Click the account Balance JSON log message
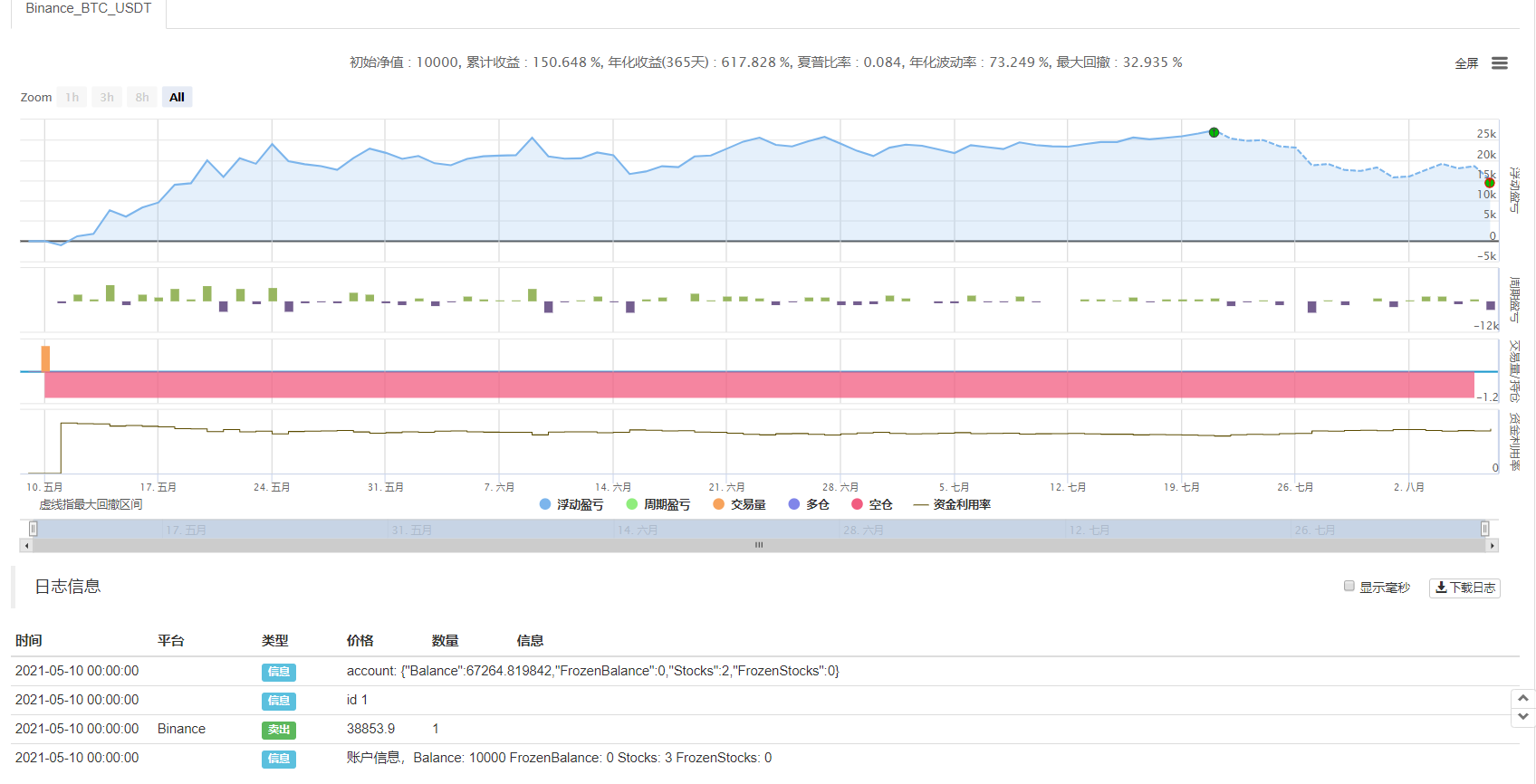Screen dimensions: 1536x784 pyautogui.click(x=593, y=671)
